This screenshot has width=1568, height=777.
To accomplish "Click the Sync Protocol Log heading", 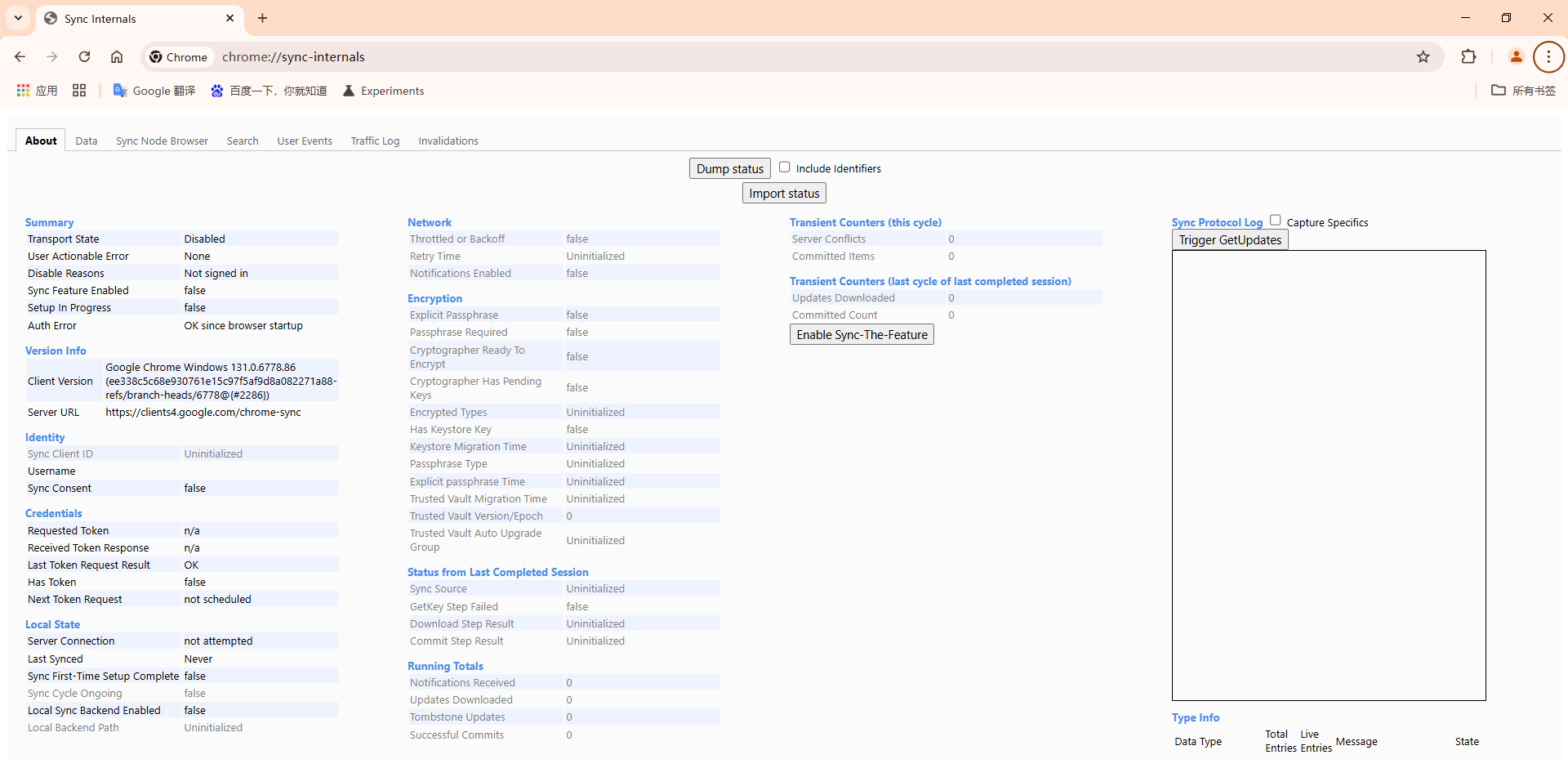I will [x=1217, y=222].
